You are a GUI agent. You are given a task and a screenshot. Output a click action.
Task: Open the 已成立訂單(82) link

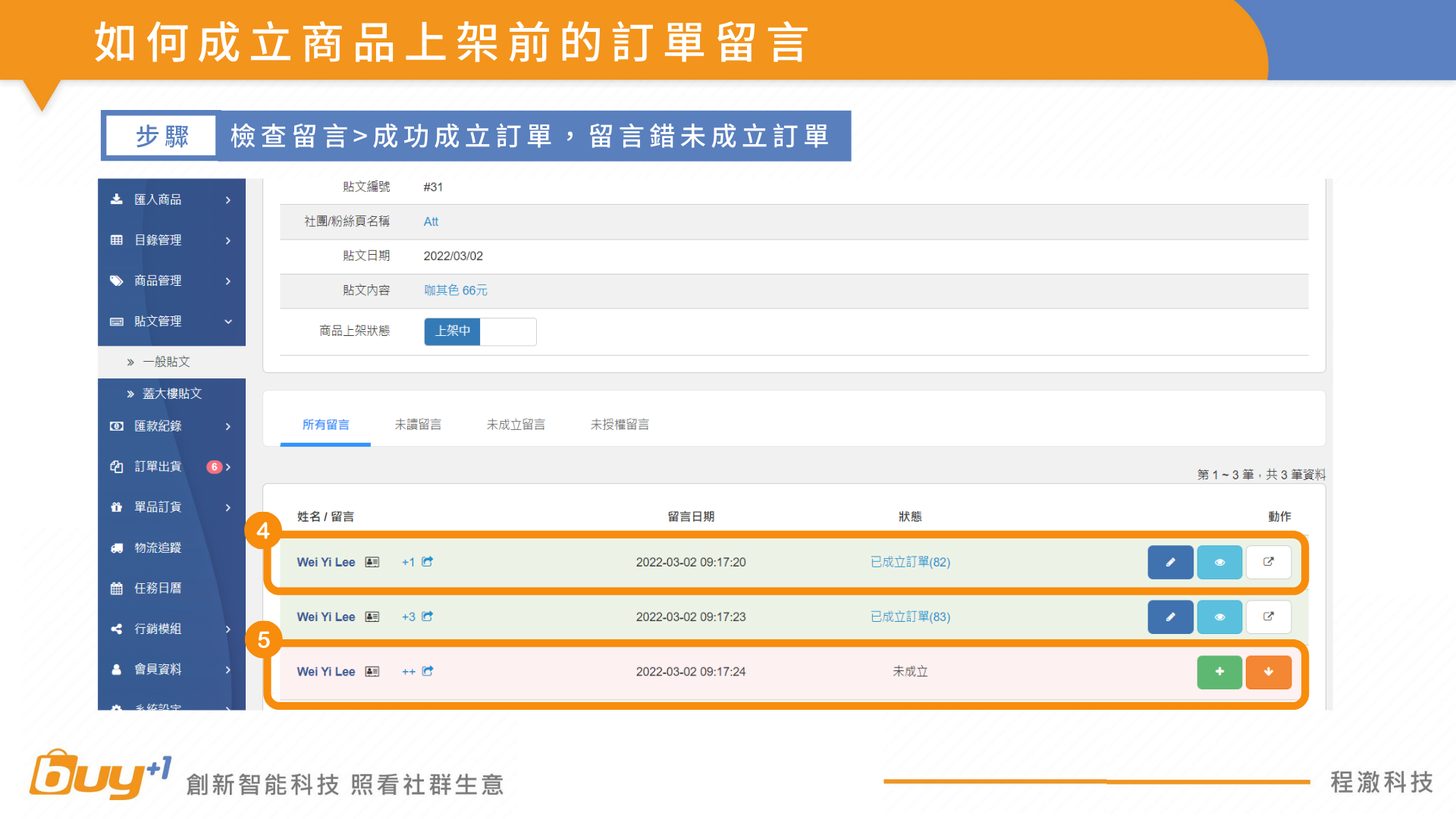tap(910, 562)
